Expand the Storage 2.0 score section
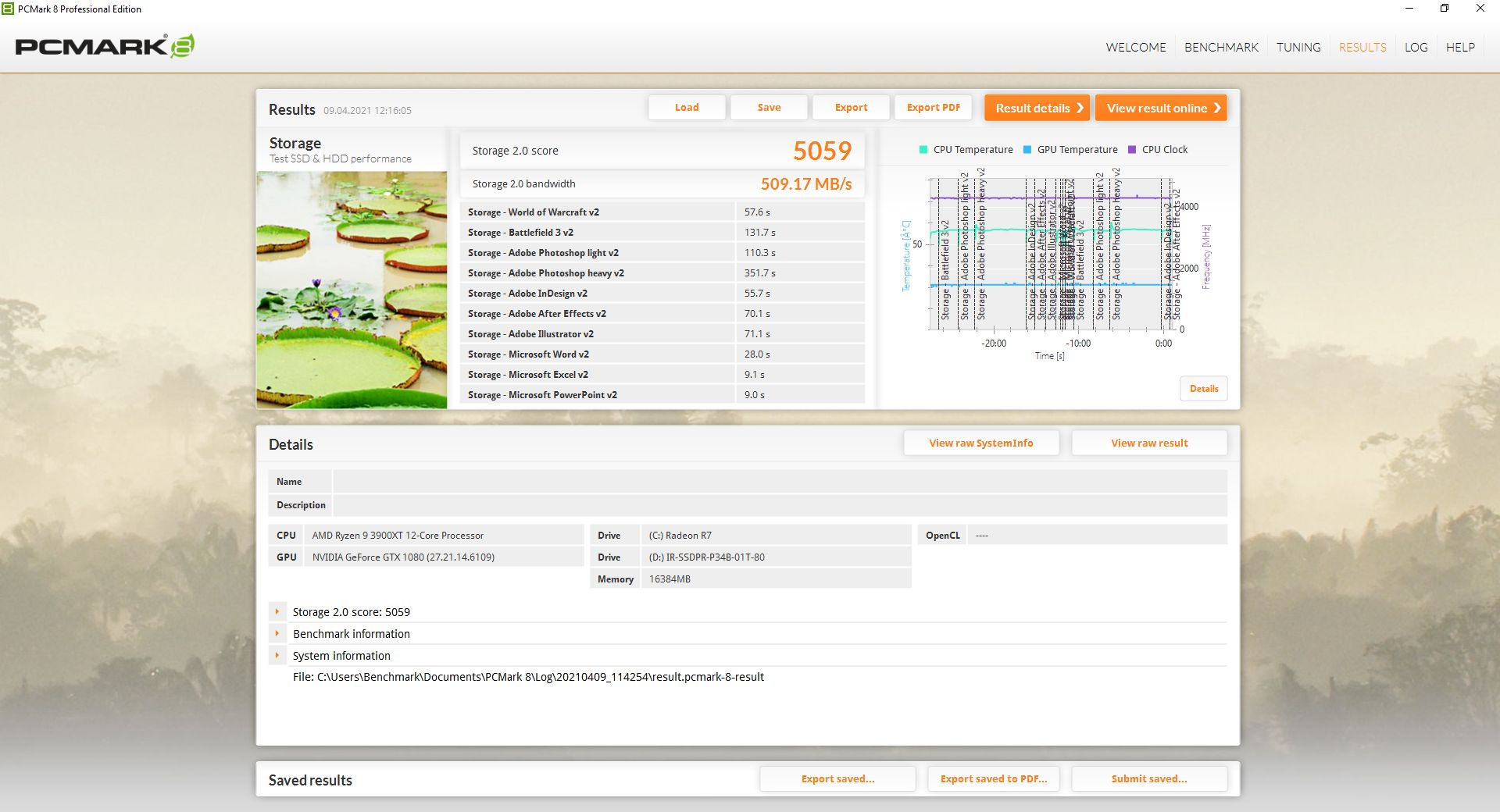 tap(277, 611)
